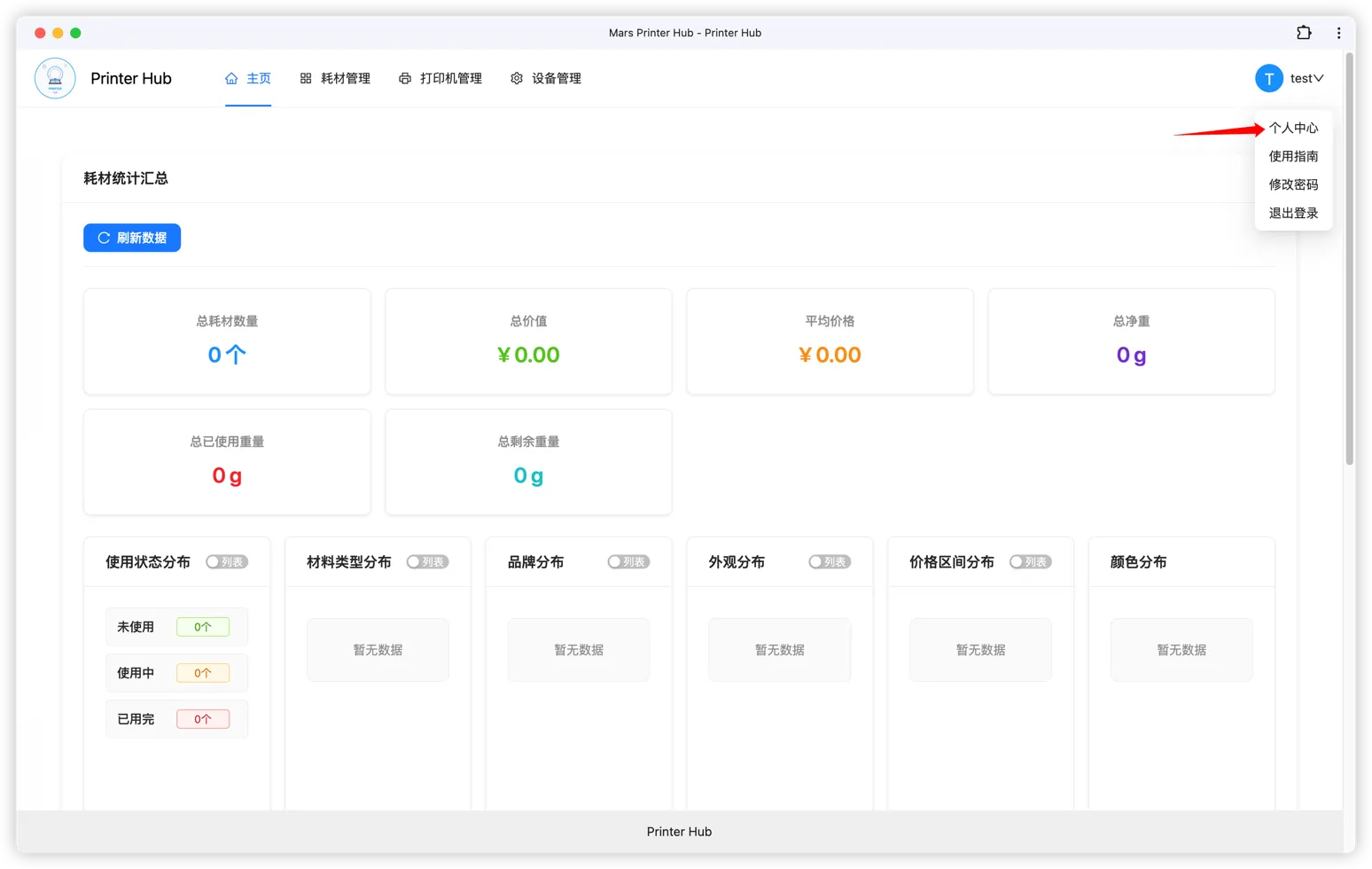Screen dimensions: 1372x869
Task: Open 使用指南 guide entry
Action: tap(1293, 156)
